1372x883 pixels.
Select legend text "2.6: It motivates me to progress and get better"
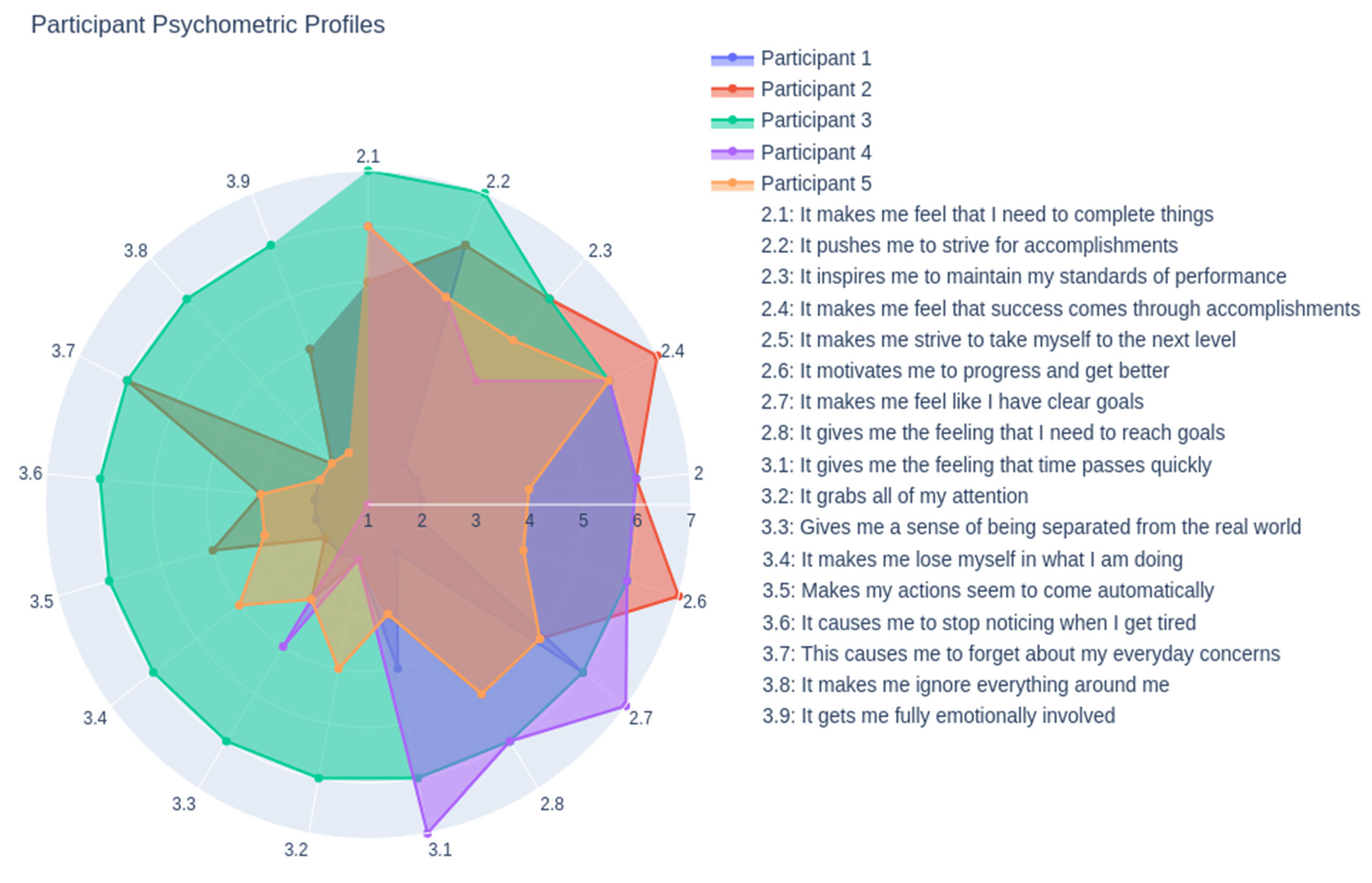click(x=964, y=371)
